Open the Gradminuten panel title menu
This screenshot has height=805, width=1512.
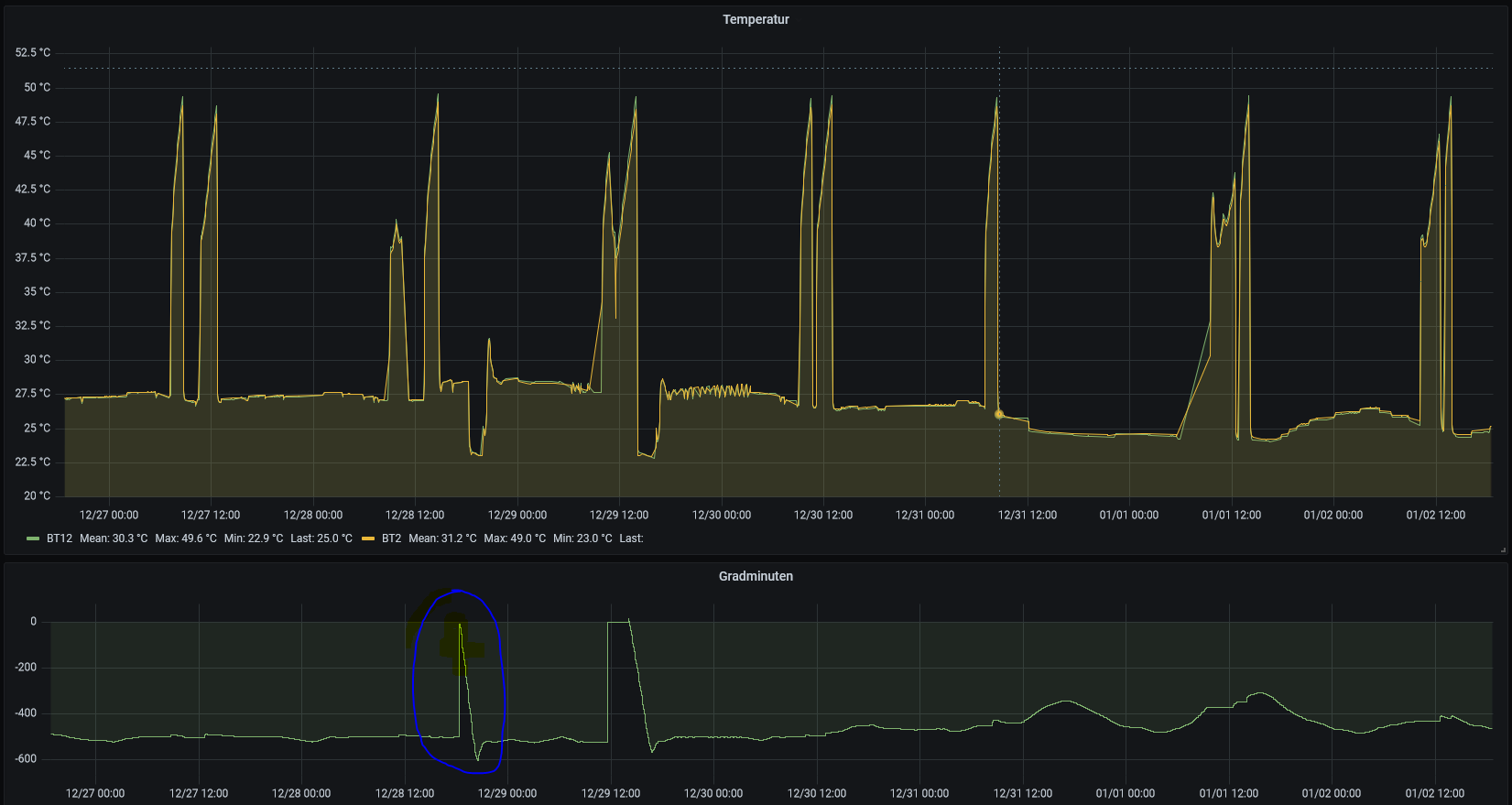756,576
